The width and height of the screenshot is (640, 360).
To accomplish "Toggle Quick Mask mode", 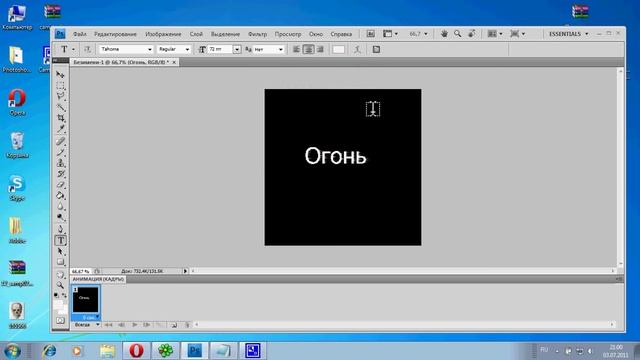I will (x=60, y=321).
